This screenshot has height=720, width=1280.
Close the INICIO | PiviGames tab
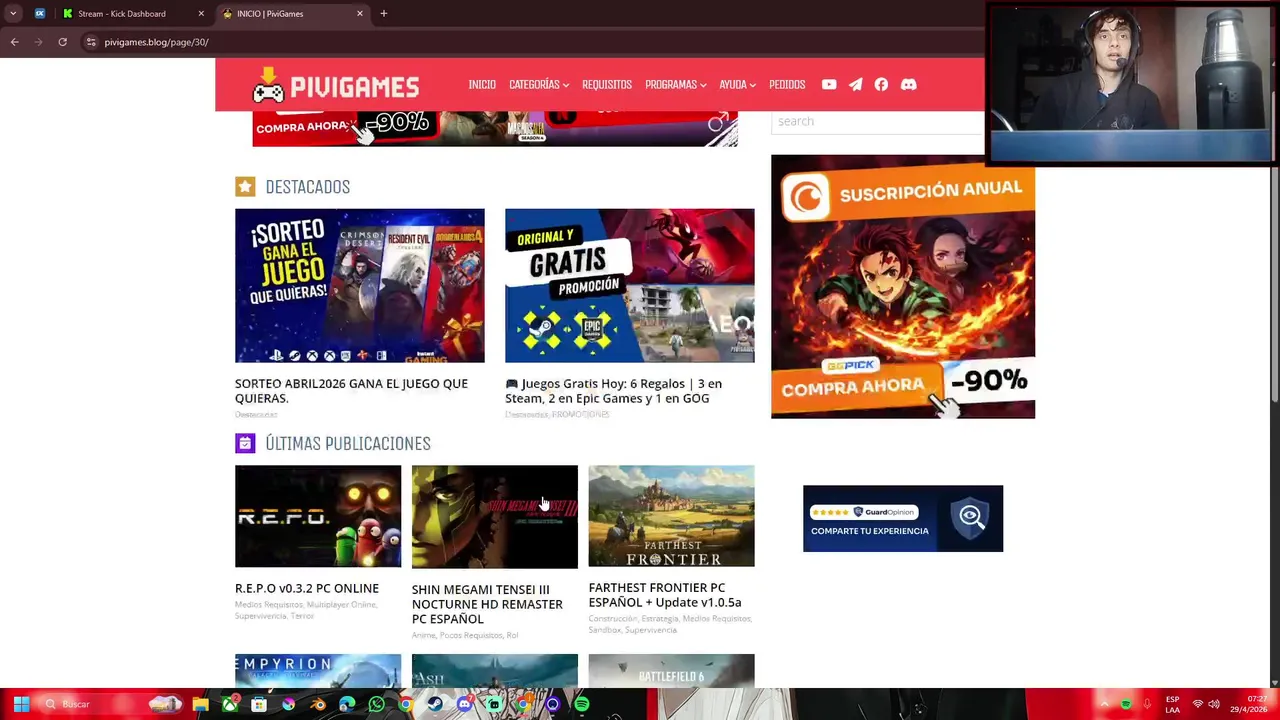pos(360,13)
